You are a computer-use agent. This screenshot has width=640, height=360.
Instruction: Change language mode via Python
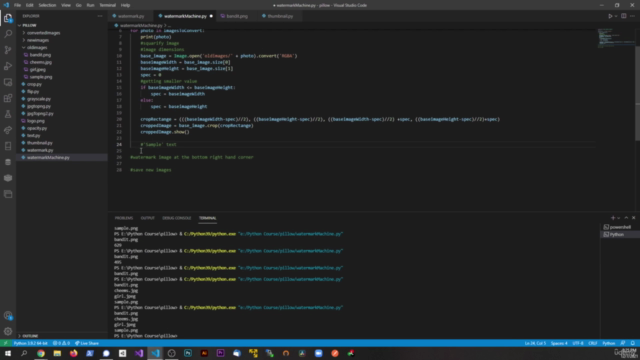tap(609, 343)
